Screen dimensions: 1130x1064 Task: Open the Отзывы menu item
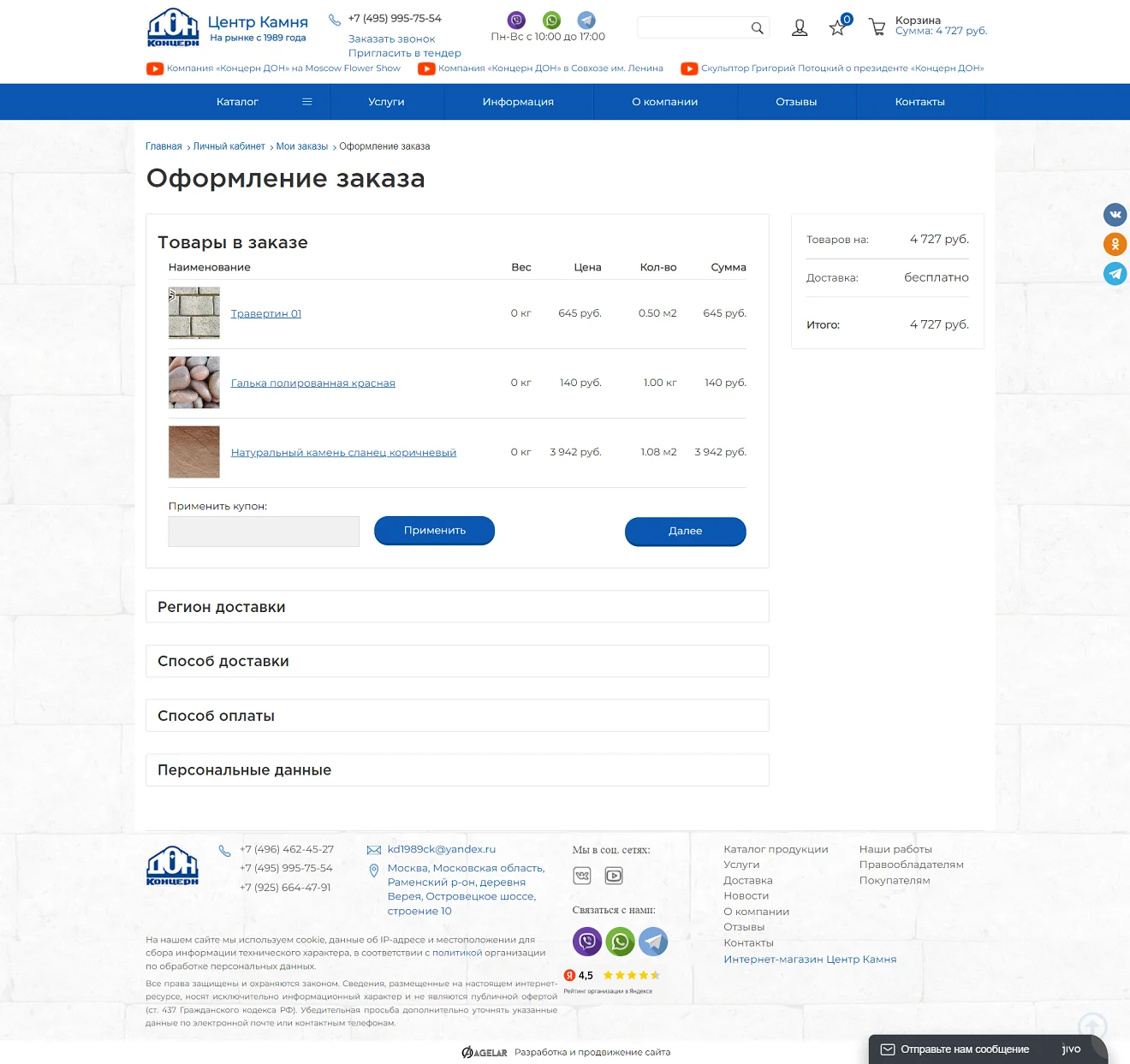(x=796, y=102)
